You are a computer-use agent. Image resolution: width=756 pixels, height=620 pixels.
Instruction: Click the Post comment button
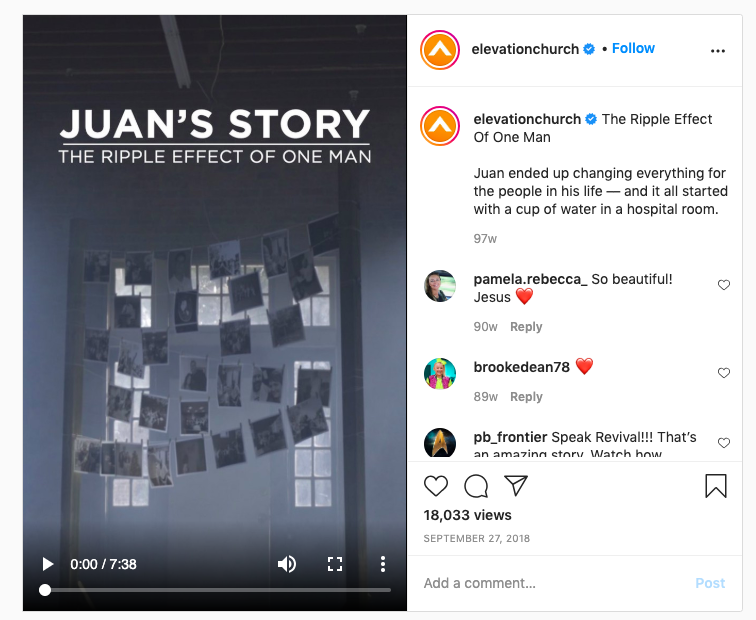710,583
